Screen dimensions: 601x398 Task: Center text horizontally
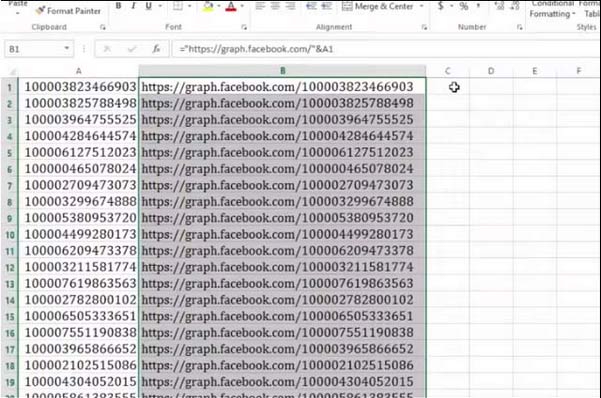pos(275,6)
